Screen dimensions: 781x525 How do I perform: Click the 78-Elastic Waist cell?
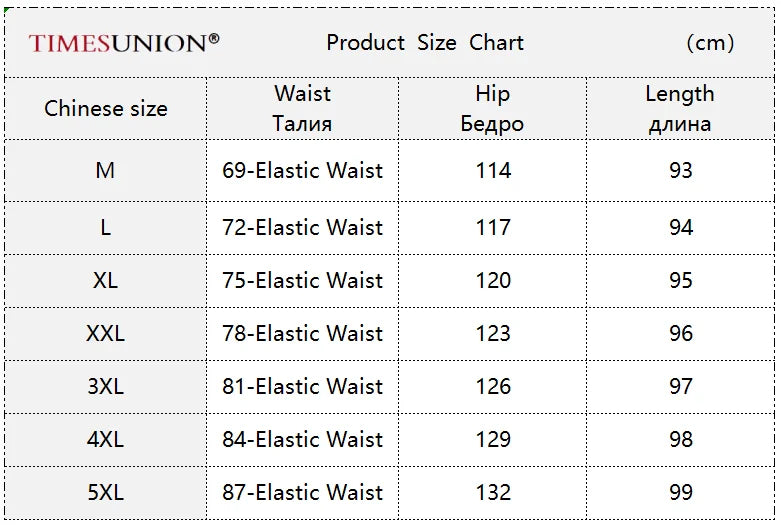[302, 333]
